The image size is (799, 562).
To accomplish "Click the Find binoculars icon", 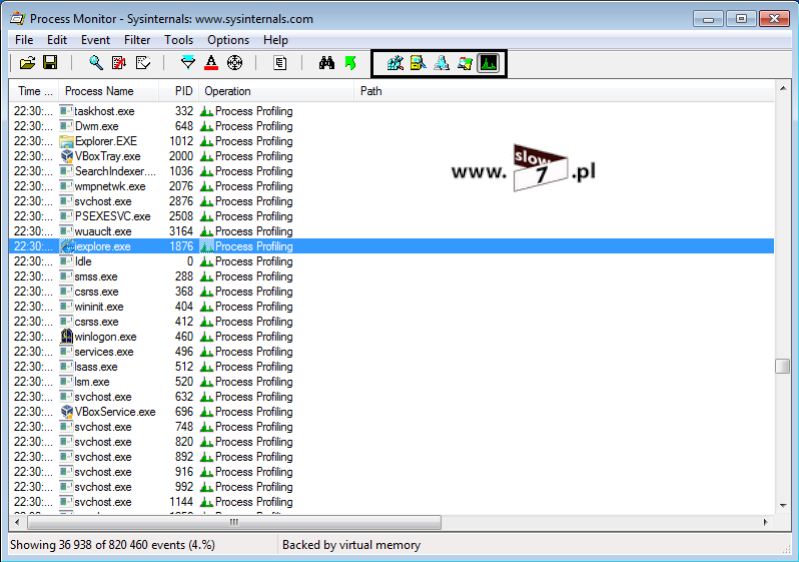I will [327, 63].
